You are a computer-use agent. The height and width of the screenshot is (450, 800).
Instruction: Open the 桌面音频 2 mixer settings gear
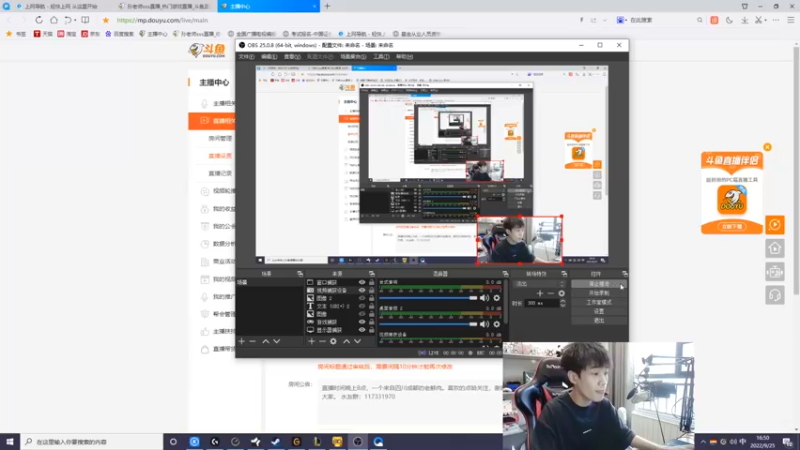(x=496, y=324)
